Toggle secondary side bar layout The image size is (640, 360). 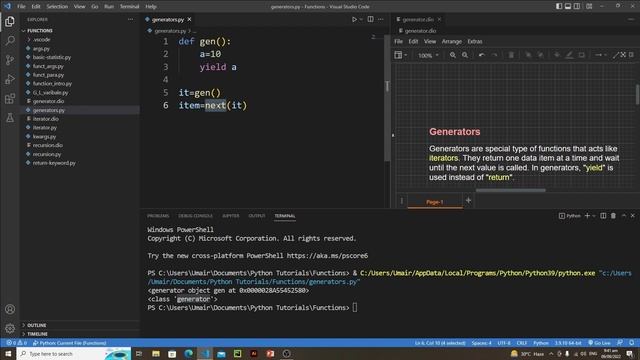click(x=577, y=6)
